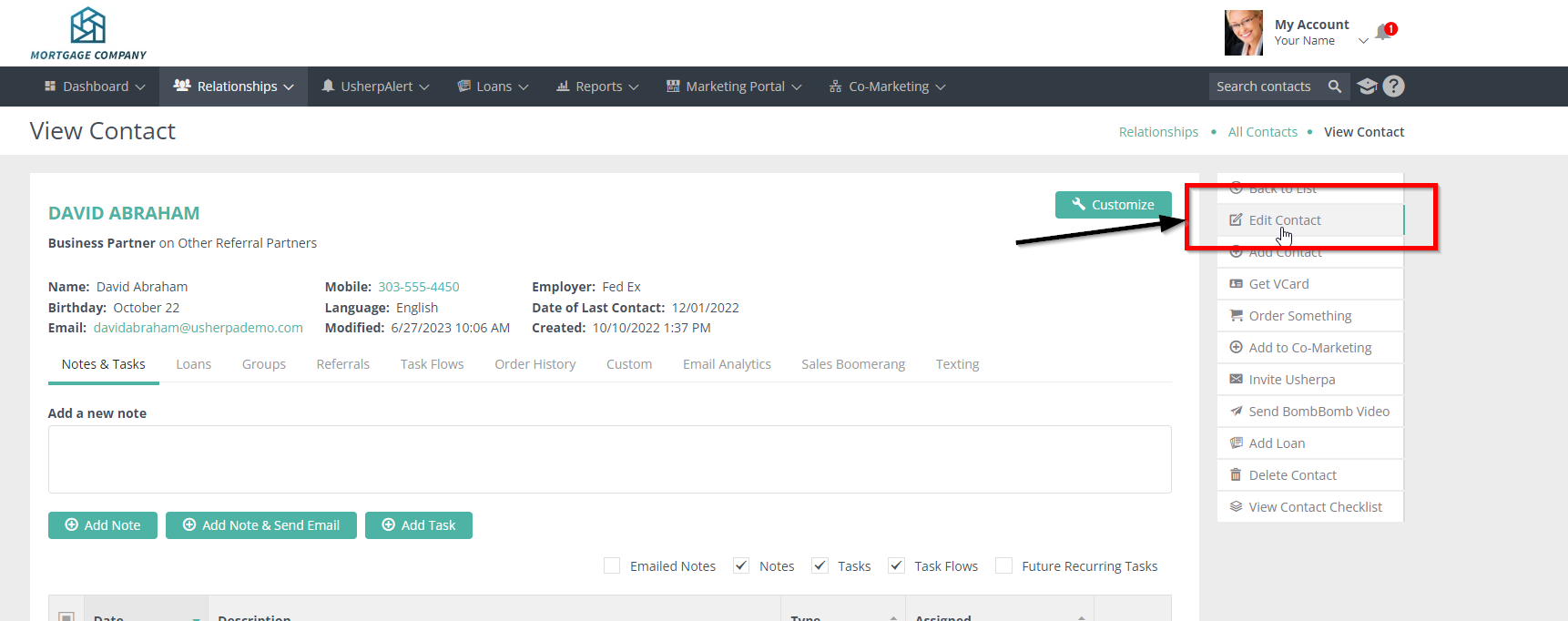Viewport: 1568px width, 621px height.
Task: Uncheck the Task Flows filter checkbox
Action: click(897, 566)
